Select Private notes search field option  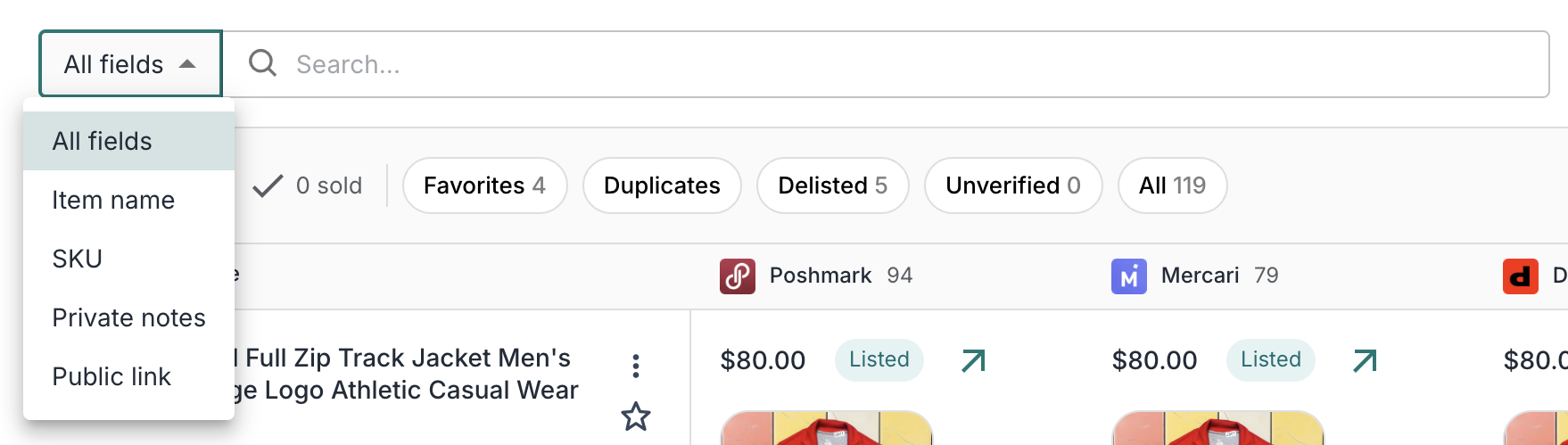click(x=128, y=317)
